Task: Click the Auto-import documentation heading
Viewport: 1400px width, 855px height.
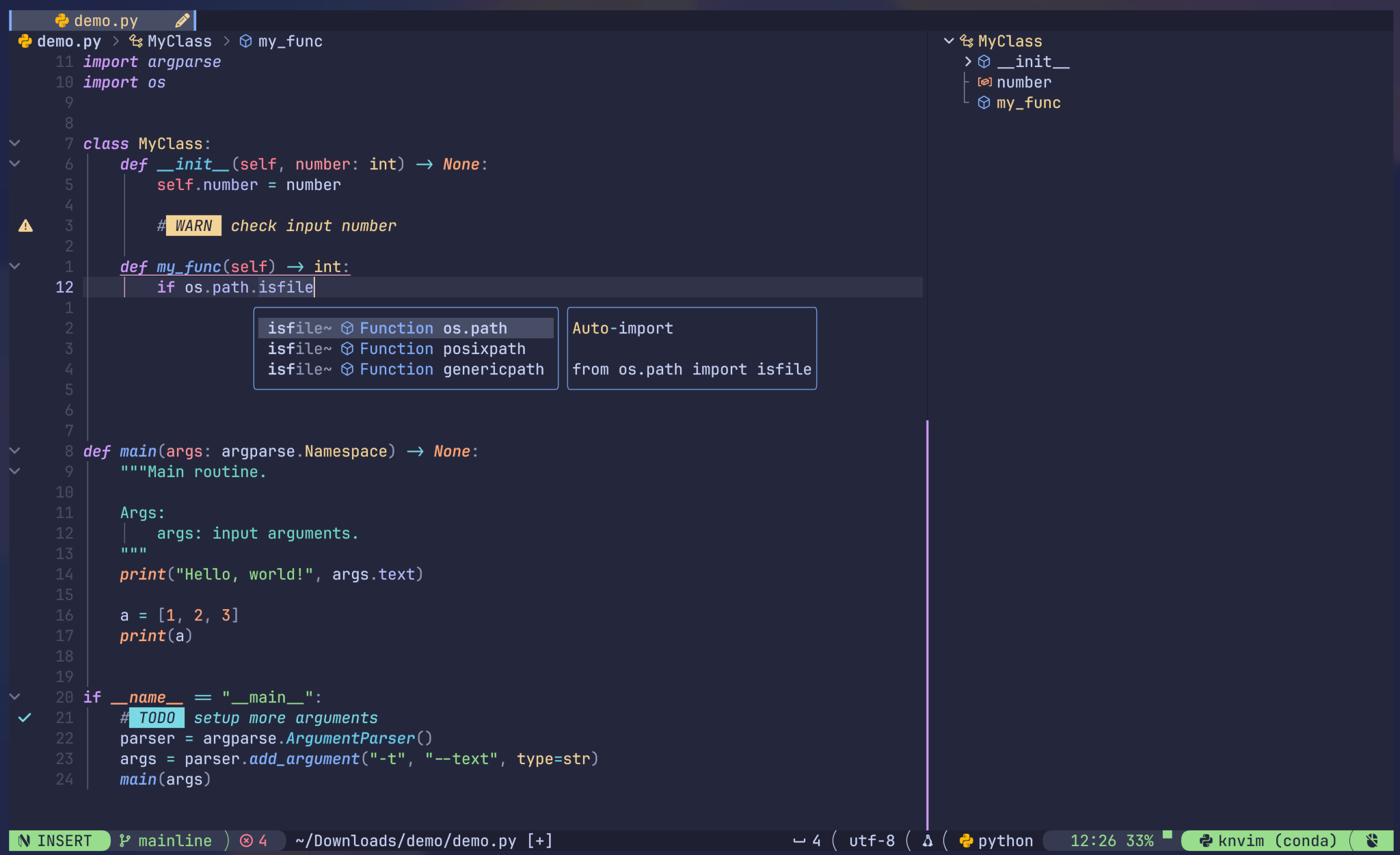Action: point(623,328)
